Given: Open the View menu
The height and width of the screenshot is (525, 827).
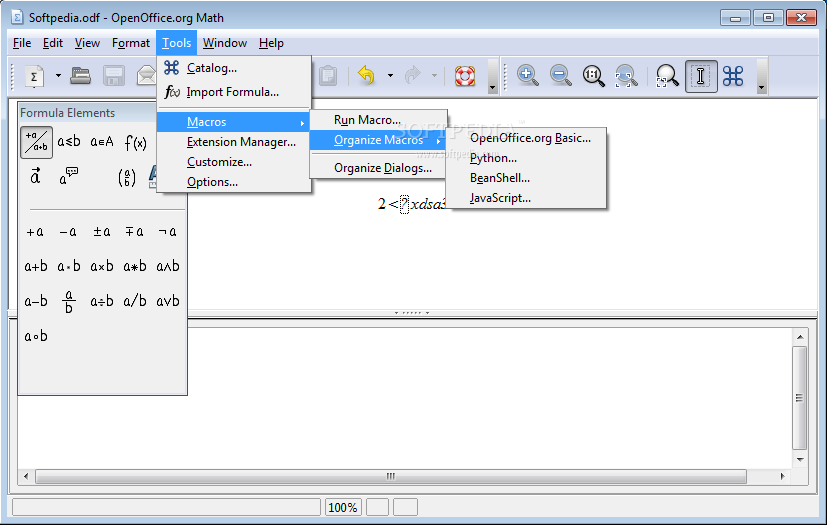Looking at the screenshot, I should tap(87, 43).
